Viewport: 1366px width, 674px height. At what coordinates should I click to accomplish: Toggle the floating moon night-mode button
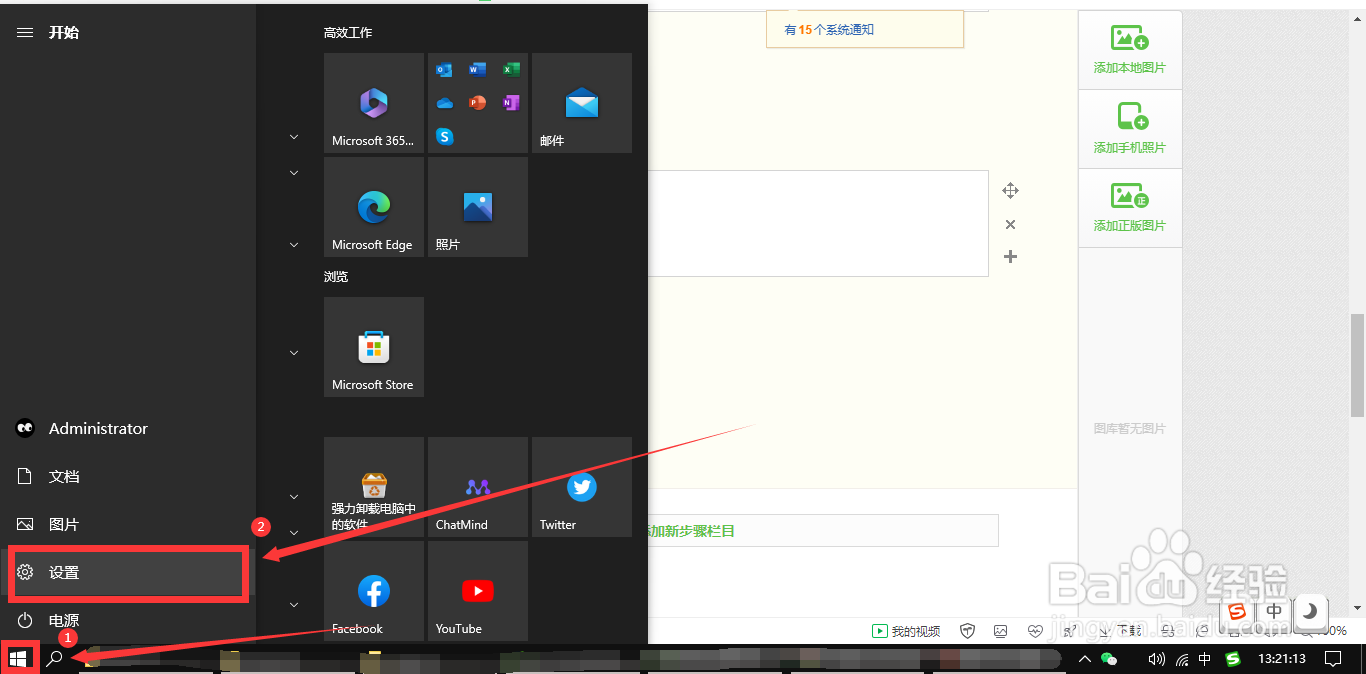(1309, 611)
